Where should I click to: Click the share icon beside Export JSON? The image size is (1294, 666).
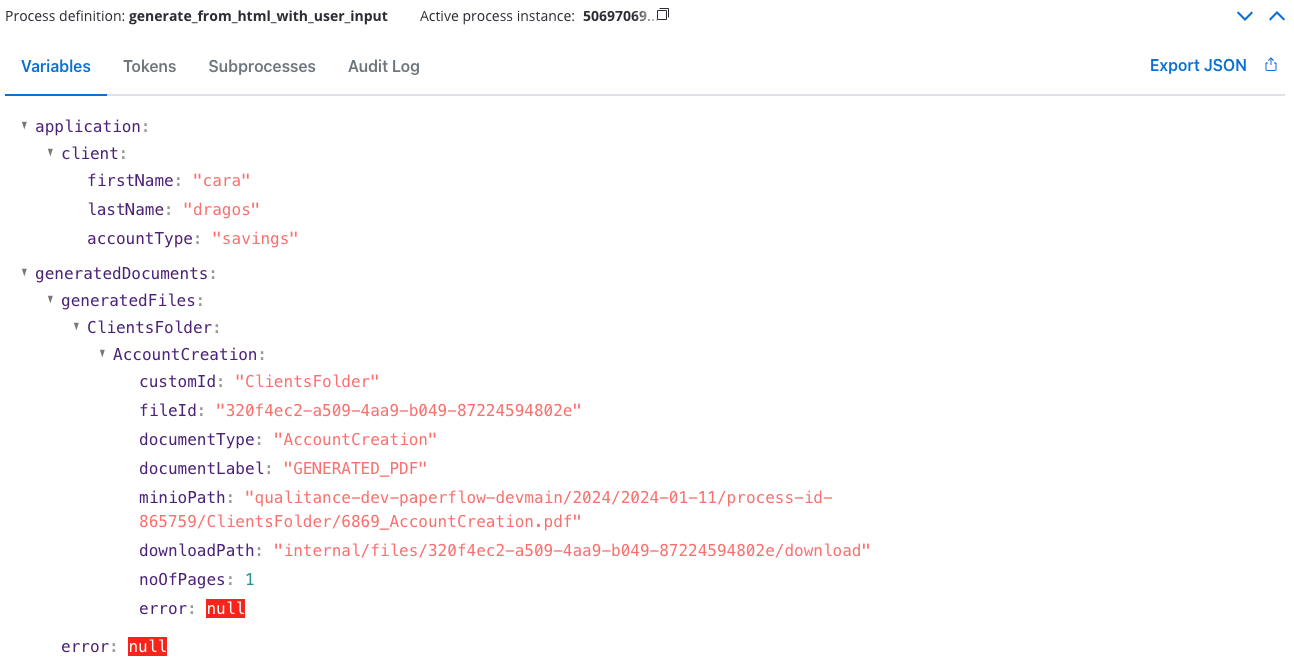pyautogui.click(x=1271, y=65)
